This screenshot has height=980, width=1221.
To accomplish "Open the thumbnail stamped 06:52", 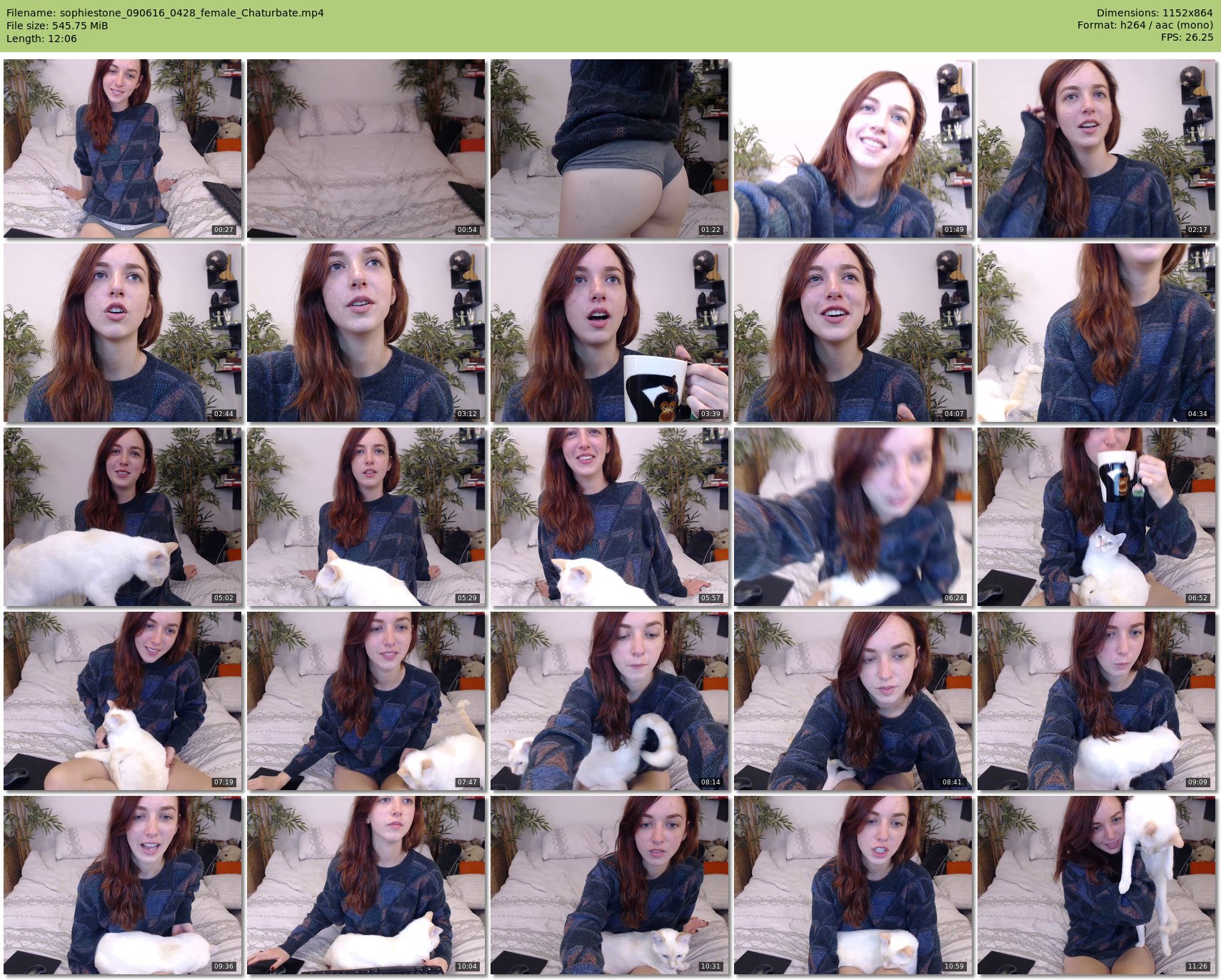I will (1097, 517).
